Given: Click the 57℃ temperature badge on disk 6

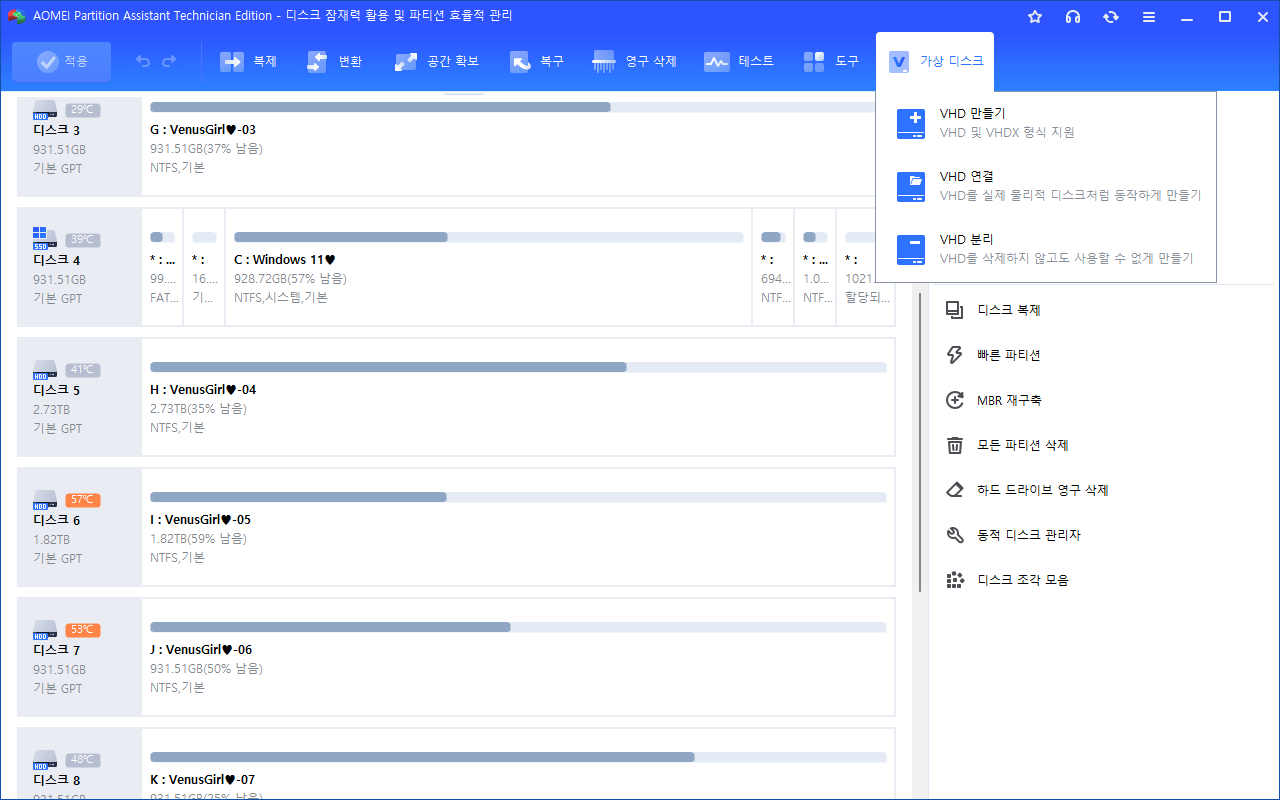Looking at the screenshot, I should [83, 500].
